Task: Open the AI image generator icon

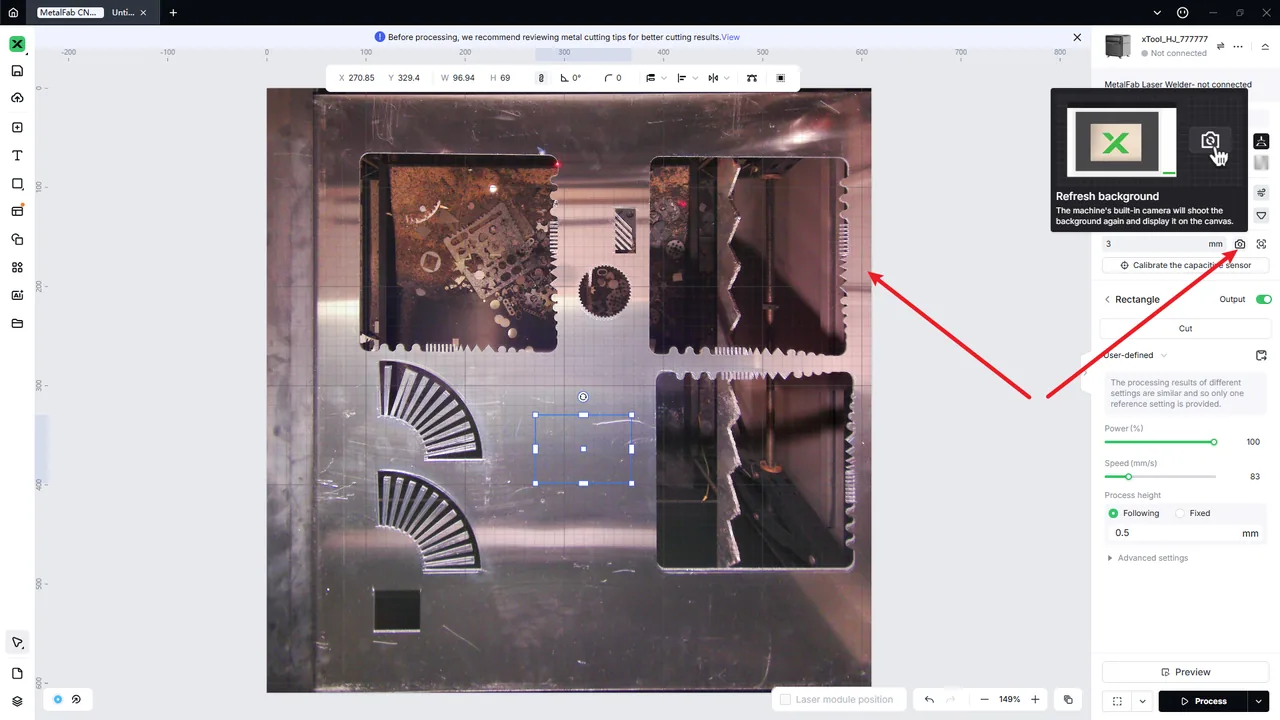Action: point(17,295)
